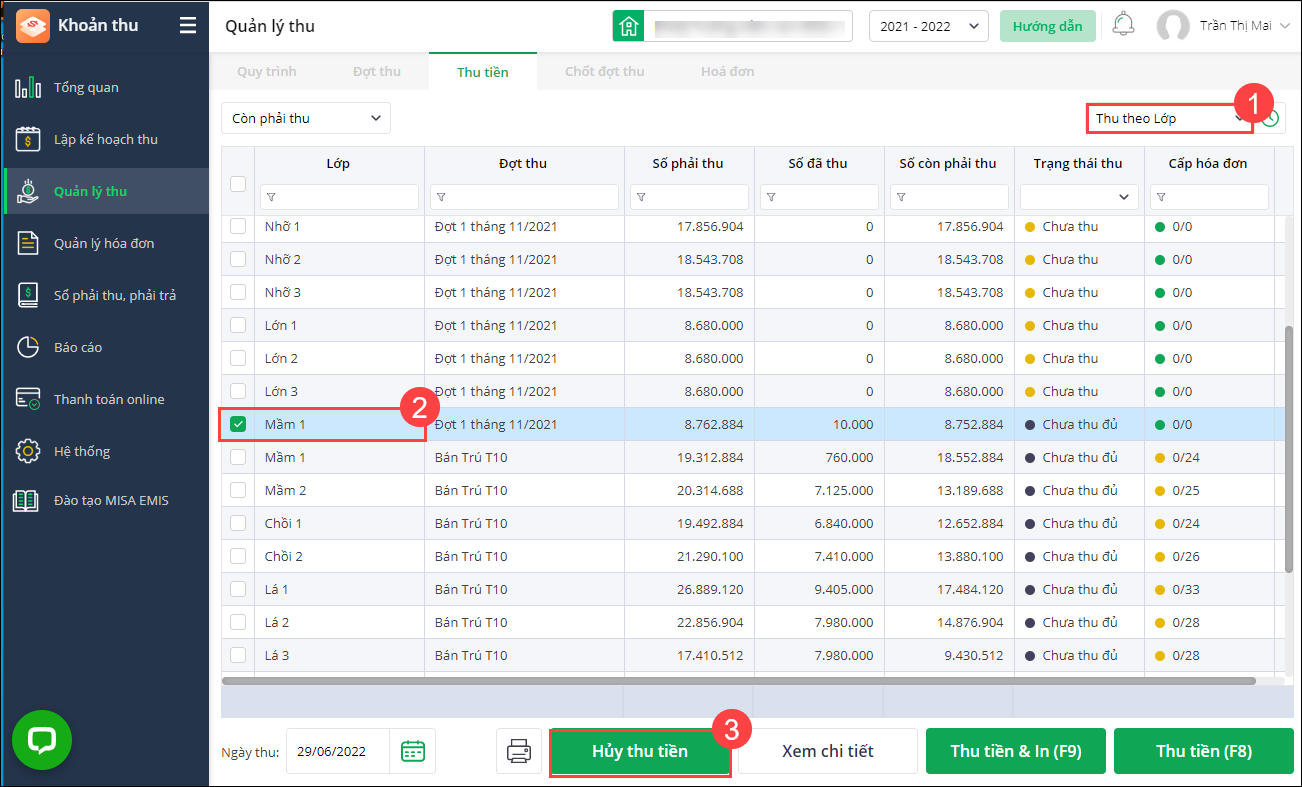Click the Thu tiền (F8) button
The width and height of the screenshot is (1302, 787).
(x=1204, y=751)
